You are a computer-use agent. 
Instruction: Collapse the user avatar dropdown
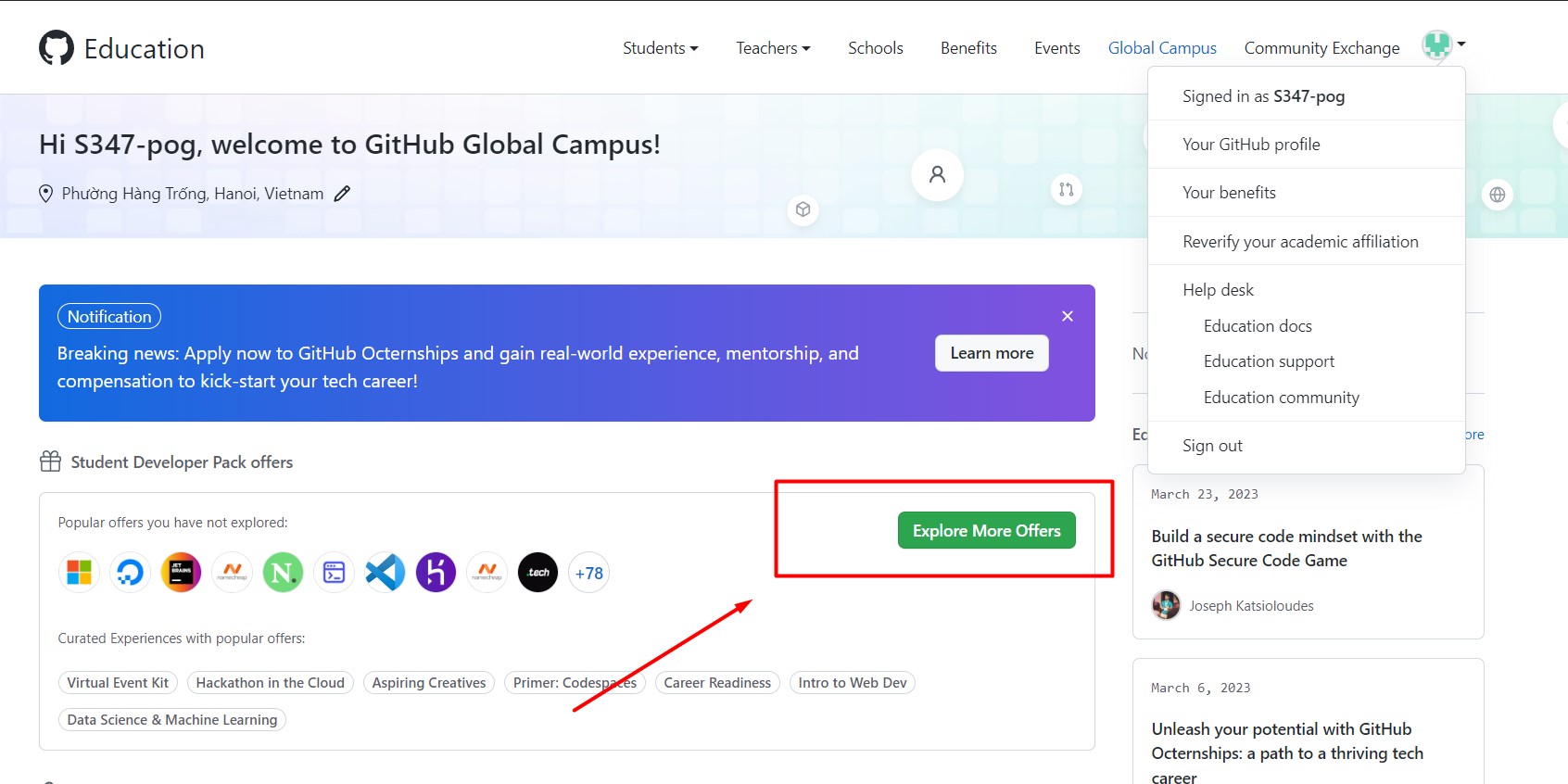pos(1443,44)
